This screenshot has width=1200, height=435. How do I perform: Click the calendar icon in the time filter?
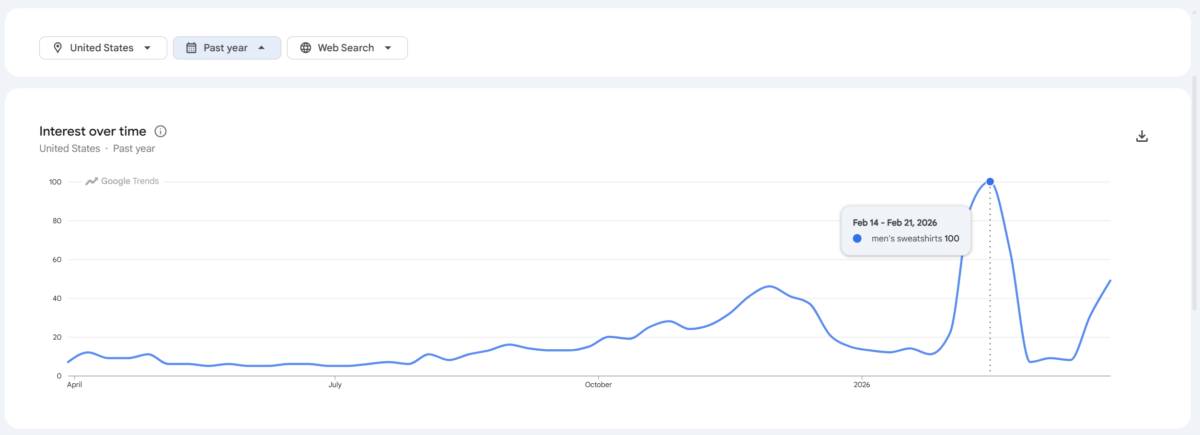tap(191, 48)
